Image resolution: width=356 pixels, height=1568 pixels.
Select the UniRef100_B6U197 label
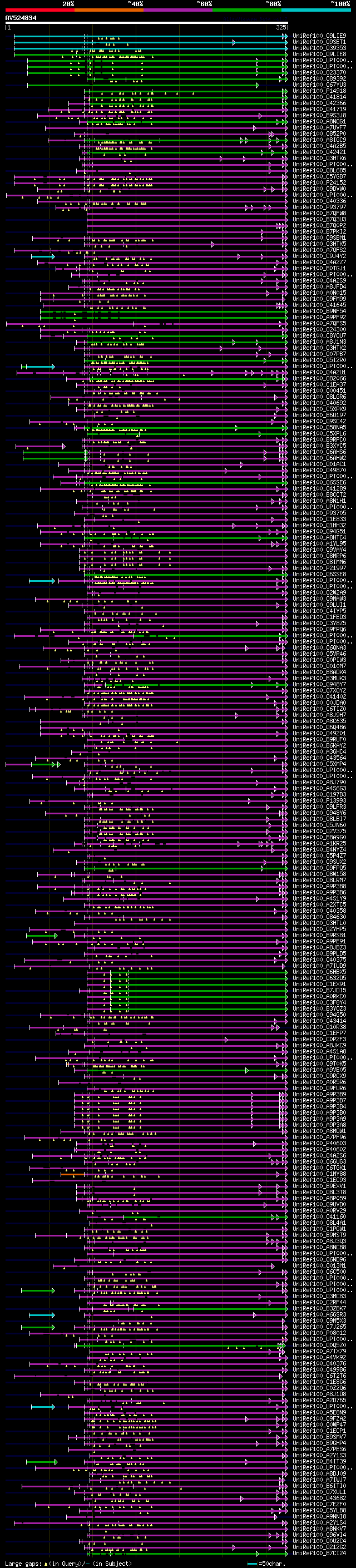(x=319, y=415)
